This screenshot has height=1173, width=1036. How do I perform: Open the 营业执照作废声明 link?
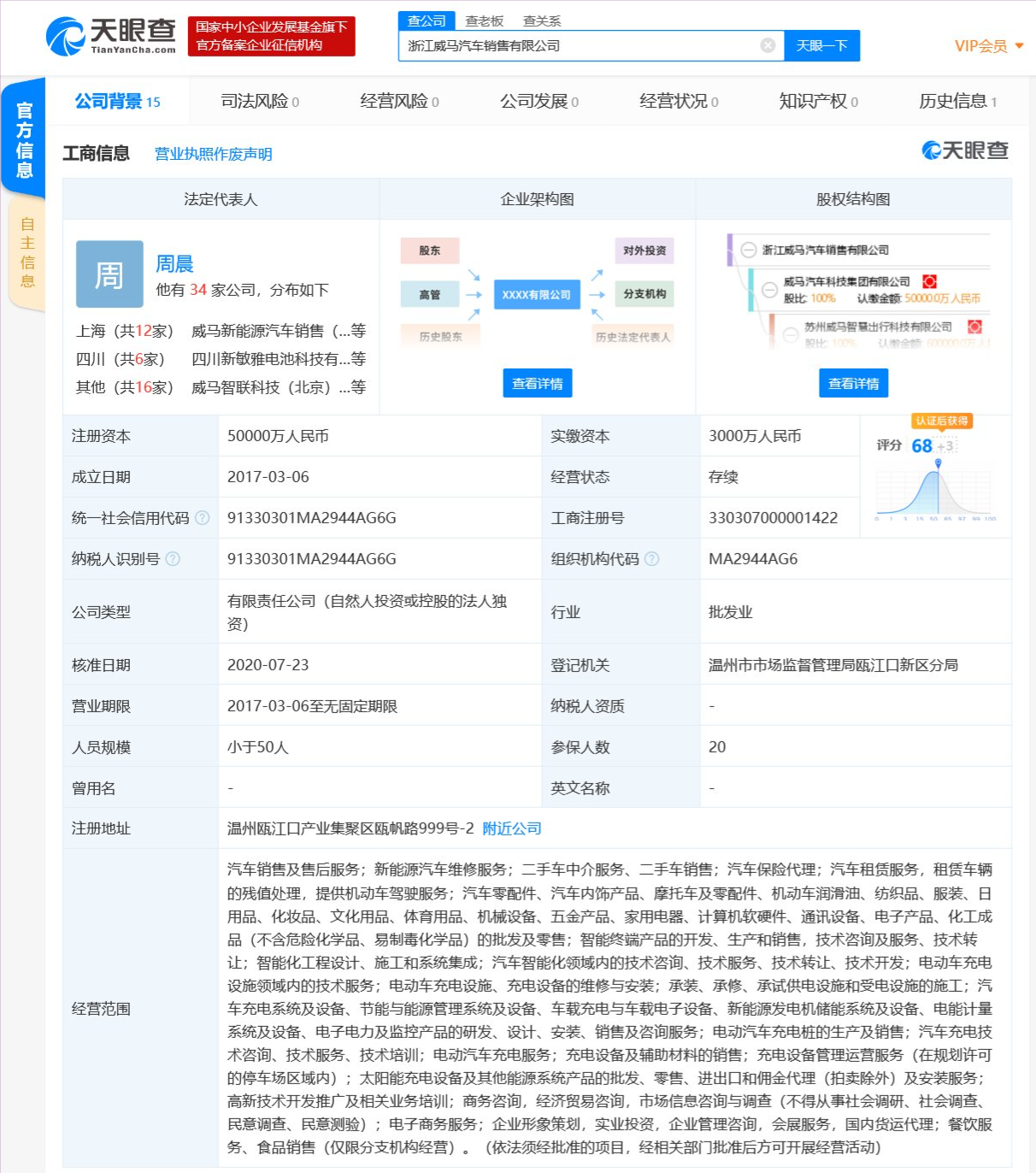point(214,154)
